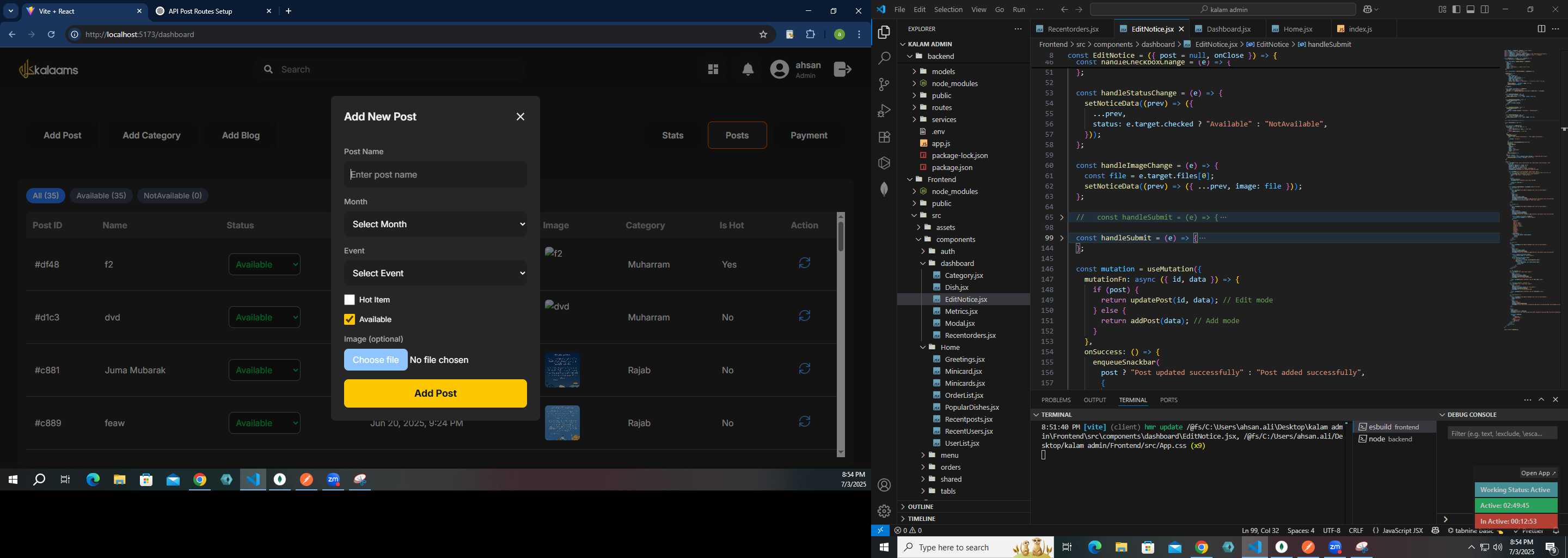Open Extensions view in VS Code activity bar
1568x558 pixels.
coord(884,137)
